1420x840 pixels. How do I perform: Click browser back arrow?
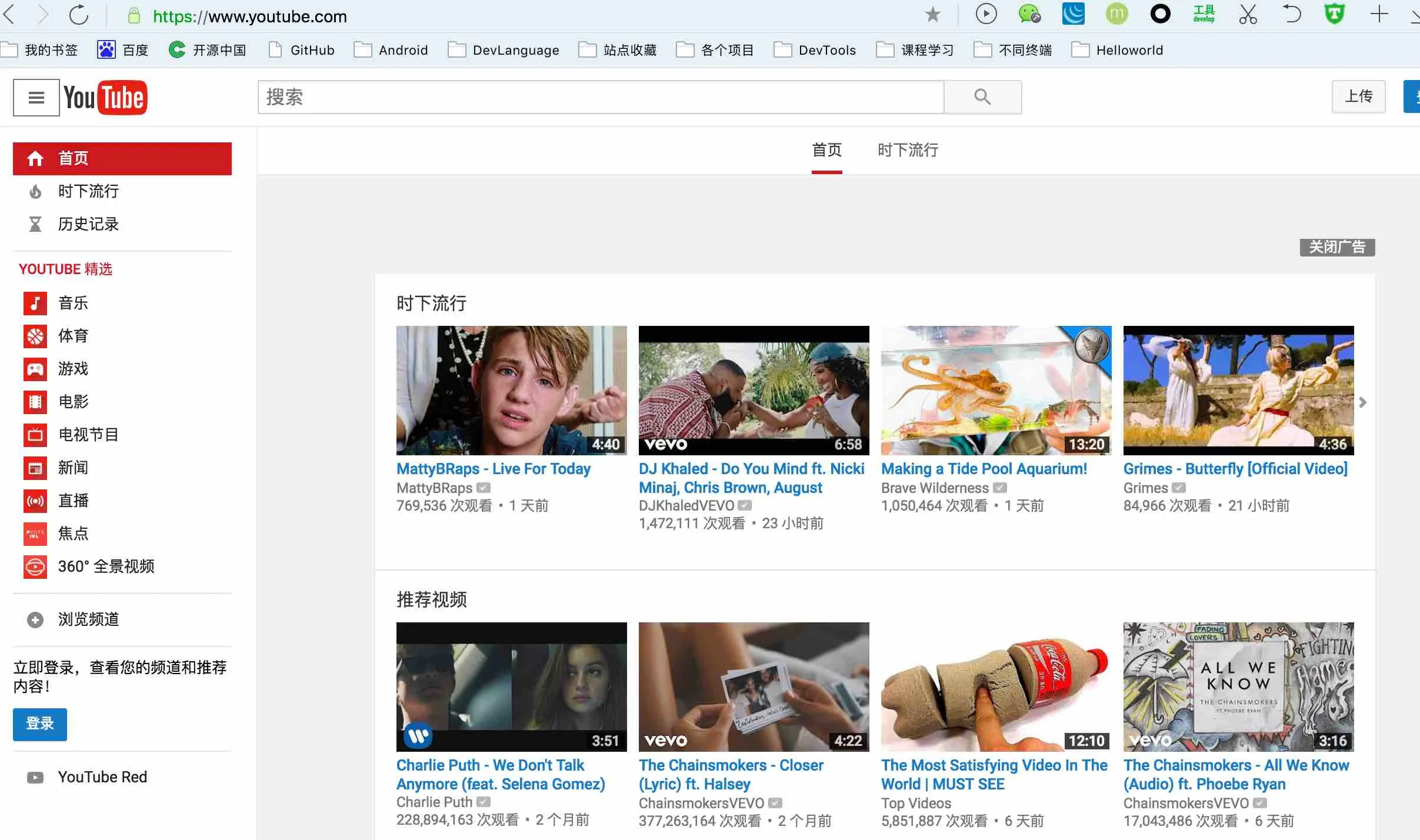pyautogui.click(x=9, y=15)
